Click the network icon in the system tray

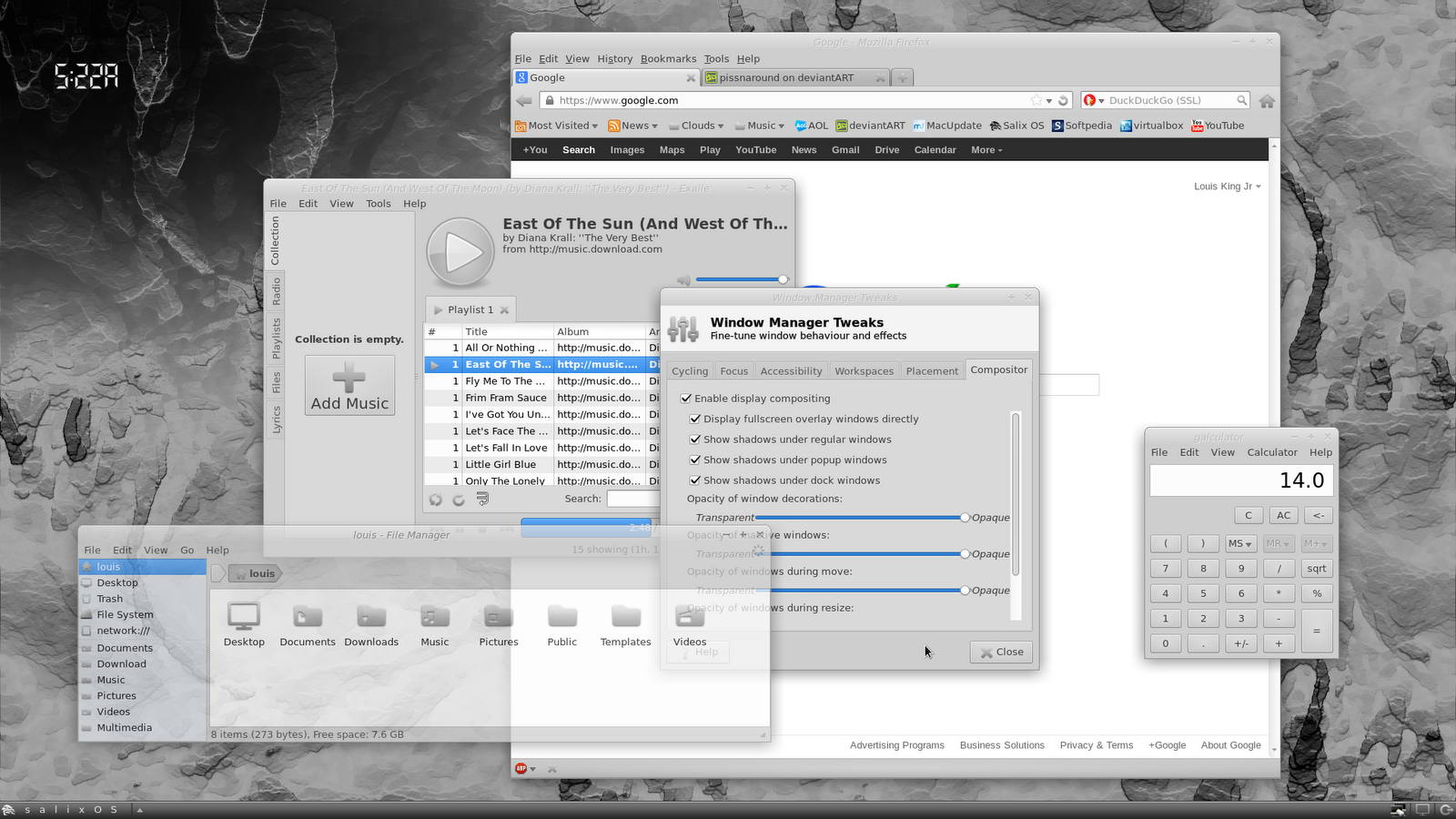(1399, 810)
